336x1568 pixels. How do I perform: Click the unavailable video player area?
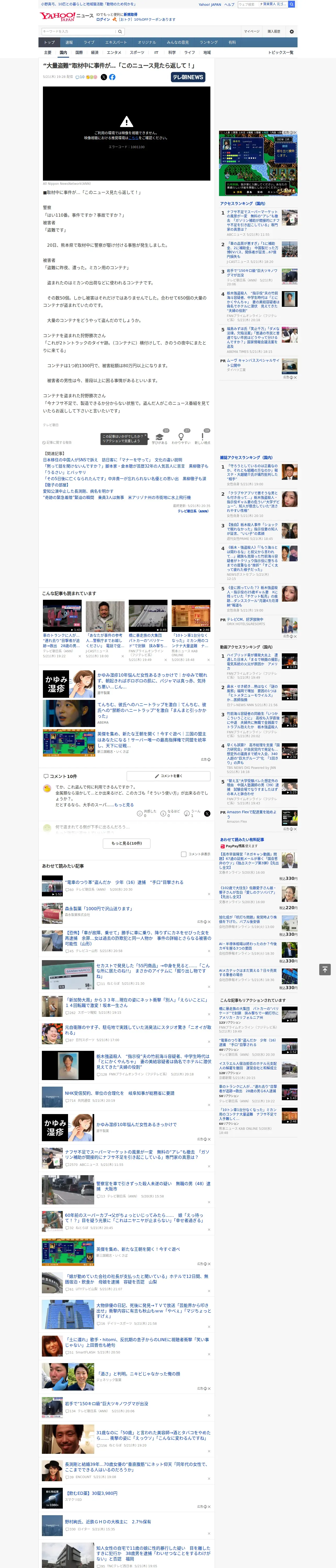tap(126, 133)
